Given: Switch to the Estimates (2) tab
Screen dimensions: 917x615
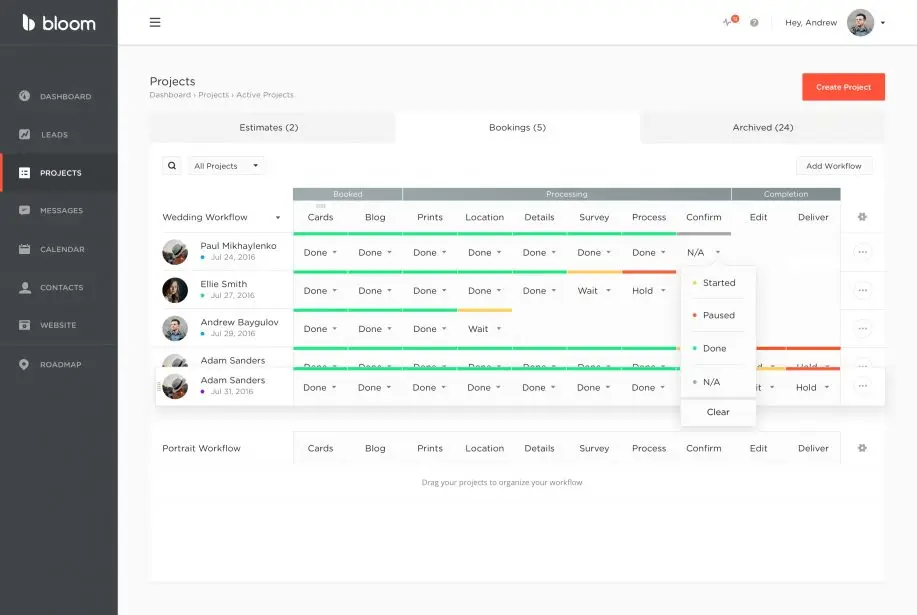Looking at the screenshot, I should [x=268, y=127].
